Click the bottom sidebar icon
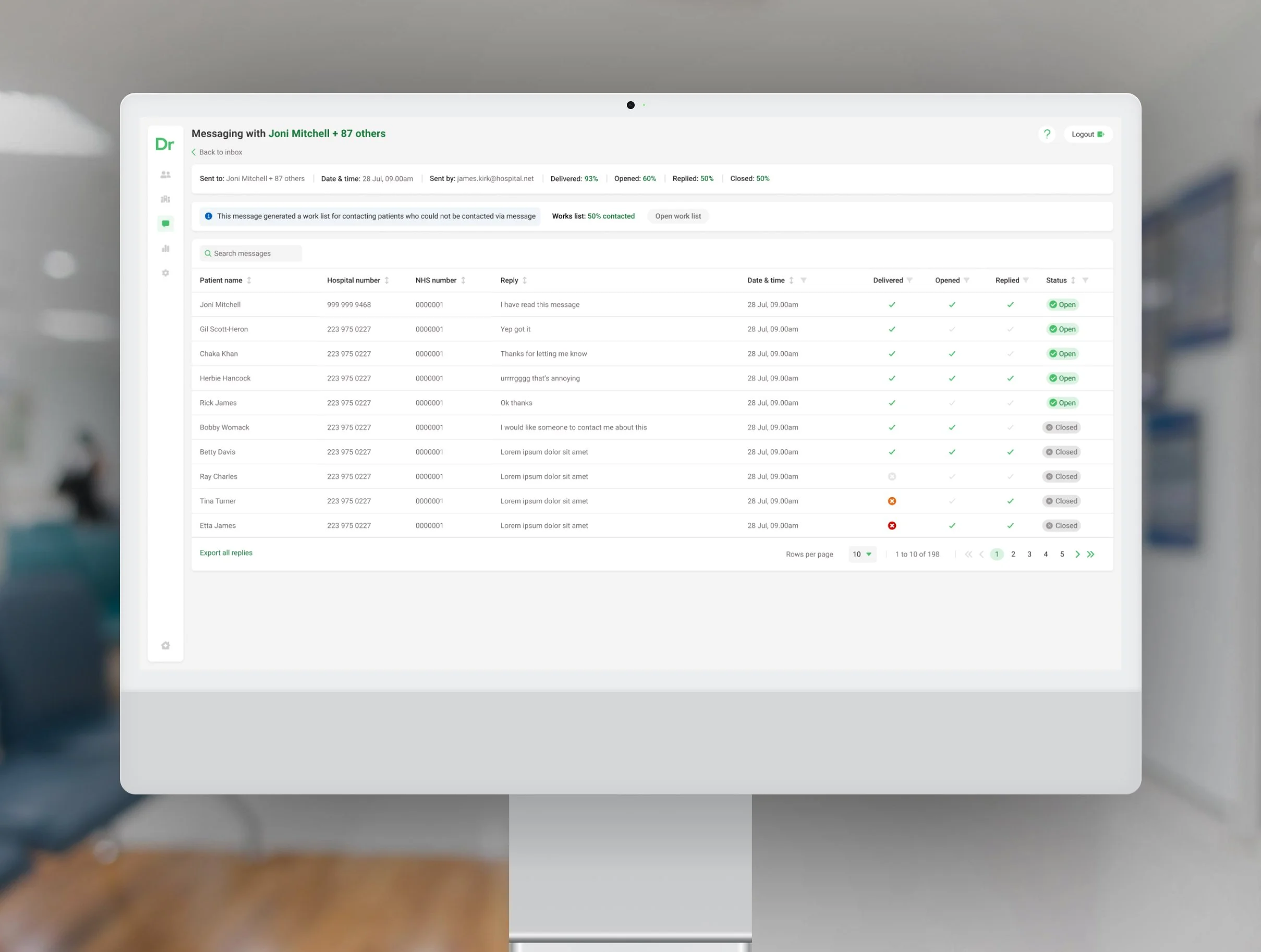1261x952 pixels. tap(165, 645)
